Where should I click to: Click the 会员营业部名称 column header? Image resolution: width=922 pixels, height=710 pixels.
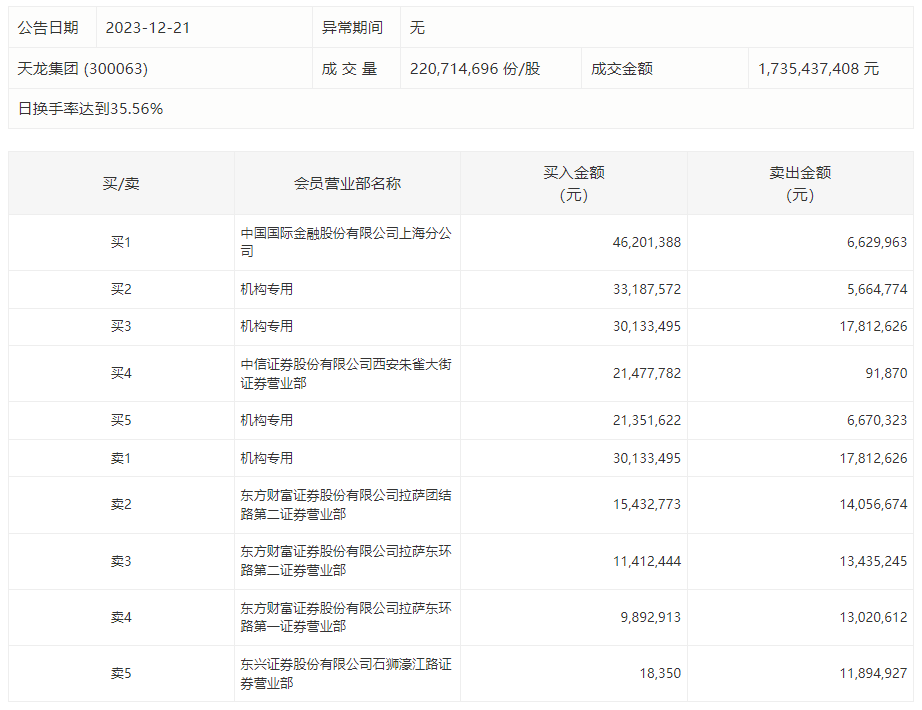tap(348, 184)
